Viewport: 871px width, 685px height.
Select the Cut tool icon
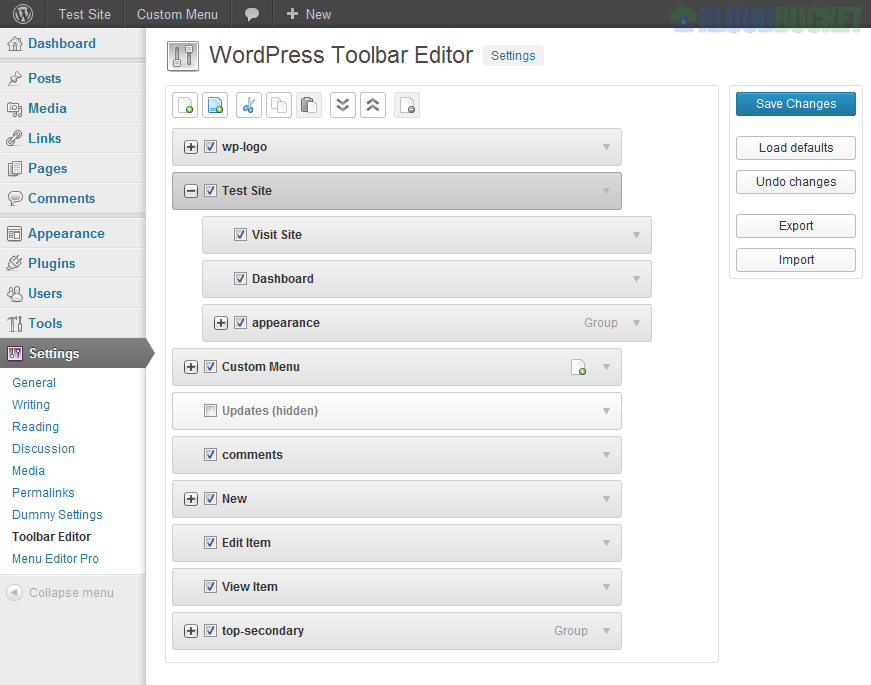pos(248,105)
